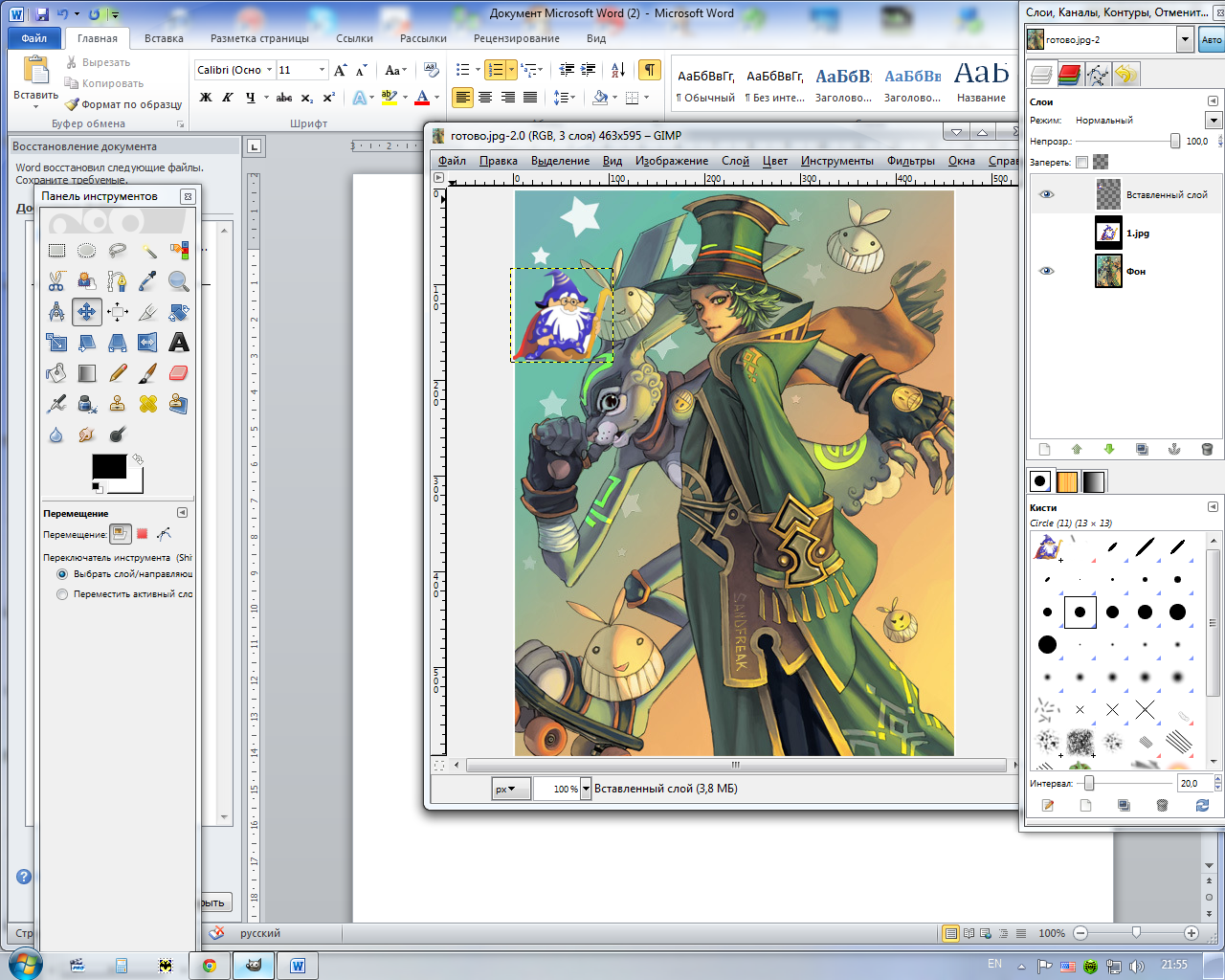
Task: Select the Blur/Sharpen droplet tool
Action: click(56, 434)
